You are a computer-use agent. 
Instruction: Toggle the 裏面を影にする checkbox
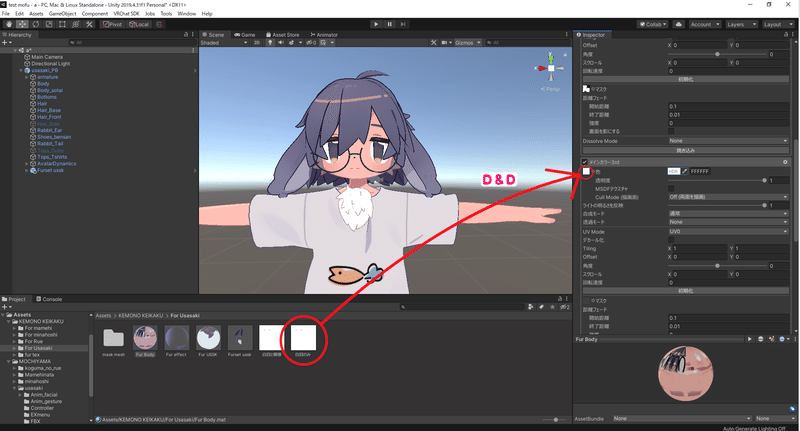pyautogui.click(x=671, y=131)
